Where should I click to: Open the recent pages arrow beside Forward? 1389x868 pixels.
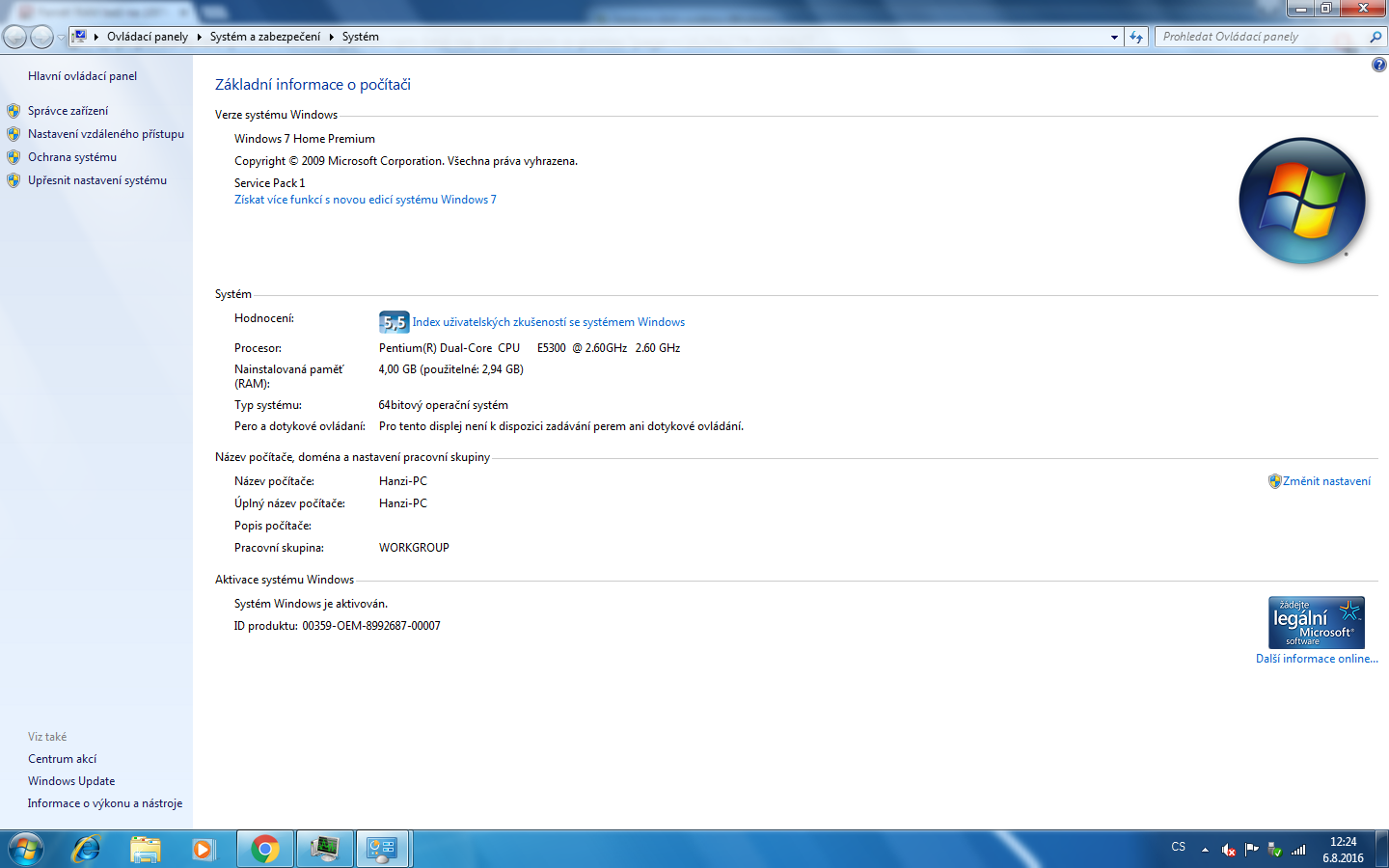point(61,38)
